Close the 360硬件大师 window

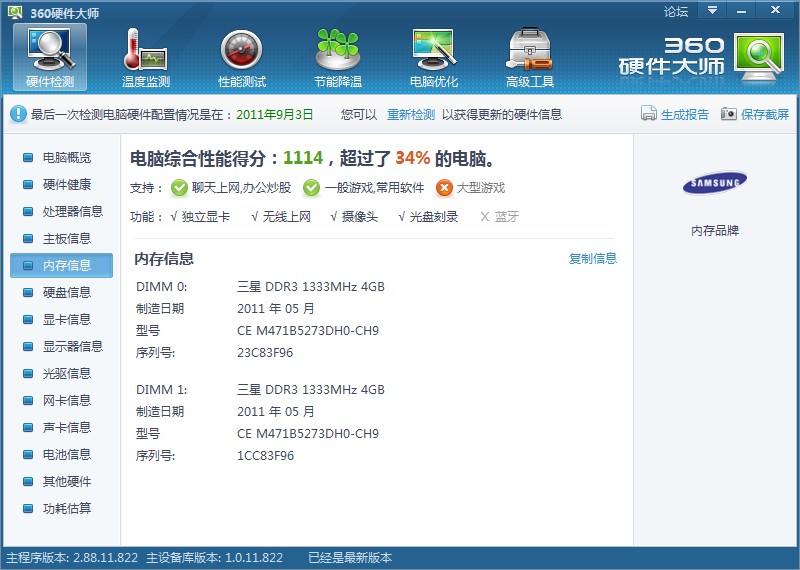coord(776,10)
